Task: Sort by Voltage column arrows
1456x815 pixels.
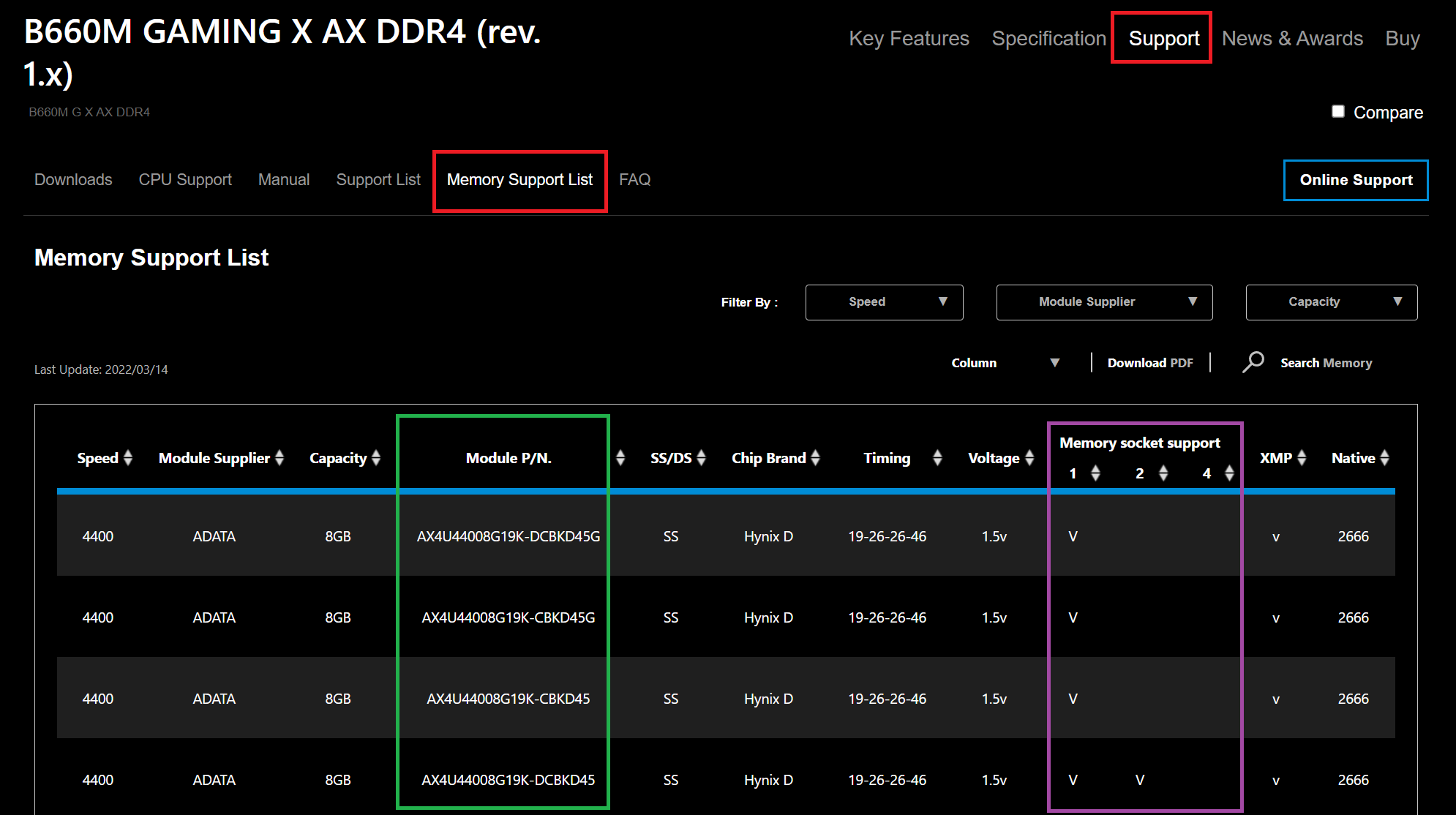Action: (1029, 458)
